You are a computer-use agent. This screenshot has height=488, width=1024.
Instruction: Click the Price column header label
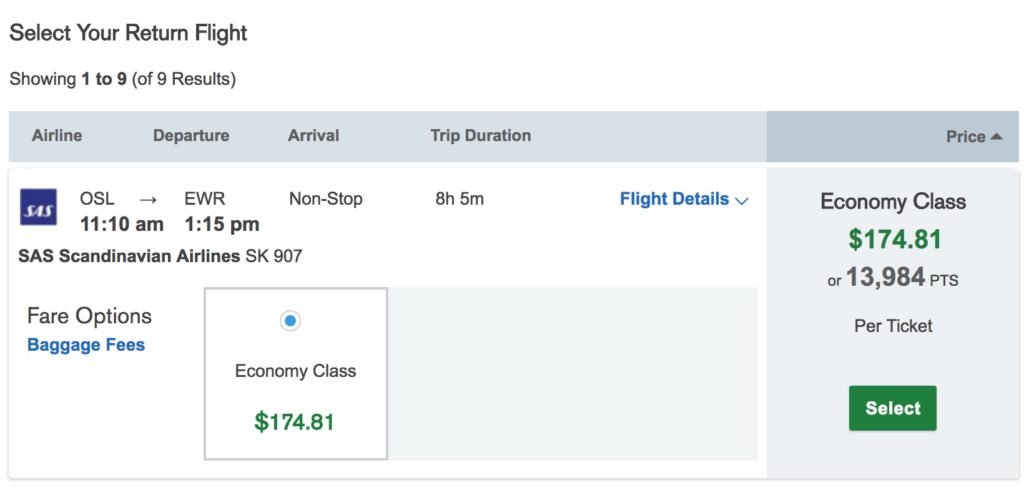click(x=965, y=137)
